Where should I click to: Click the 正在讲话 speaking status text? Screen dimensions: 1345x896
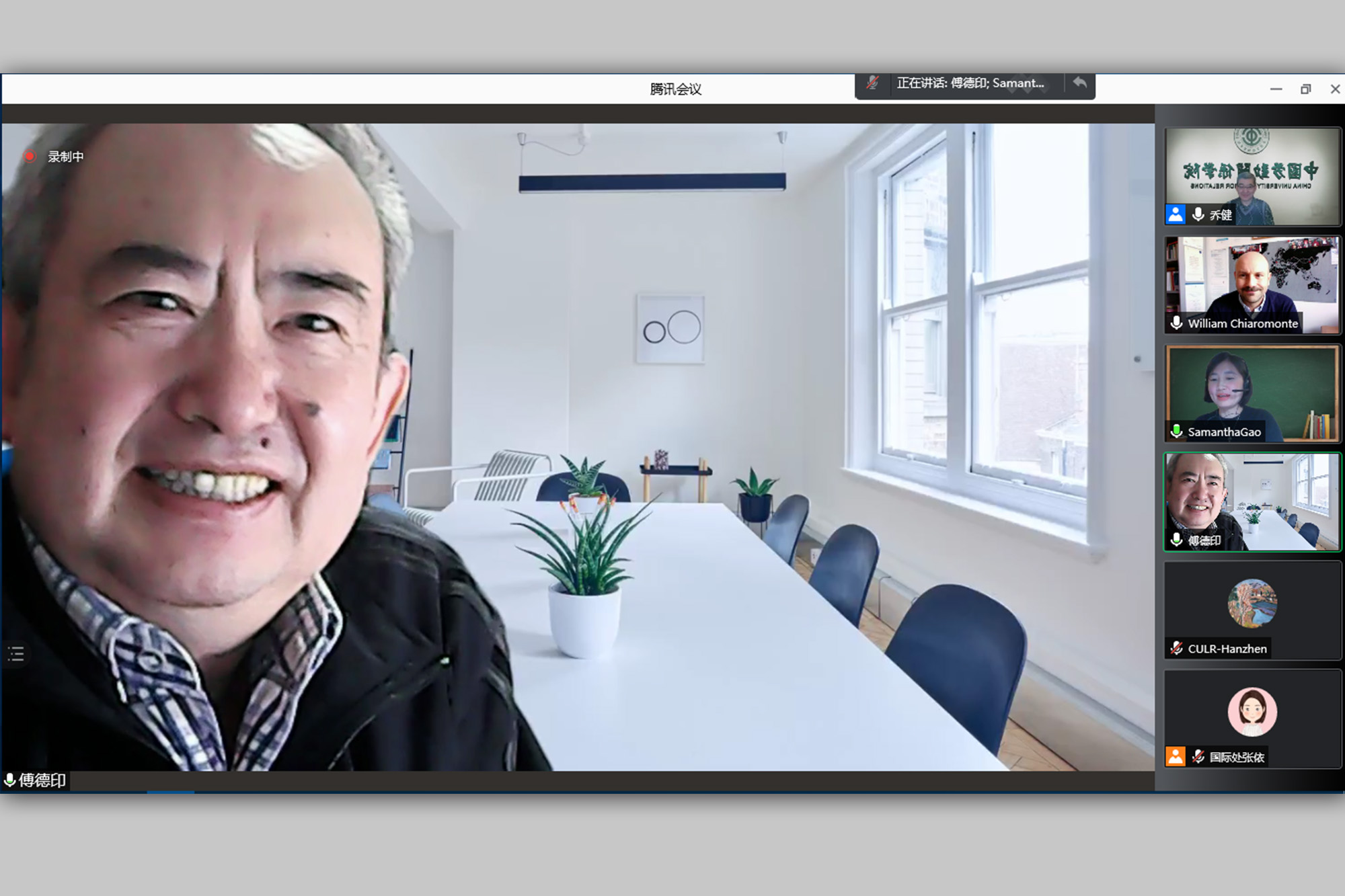click(970, 83)
